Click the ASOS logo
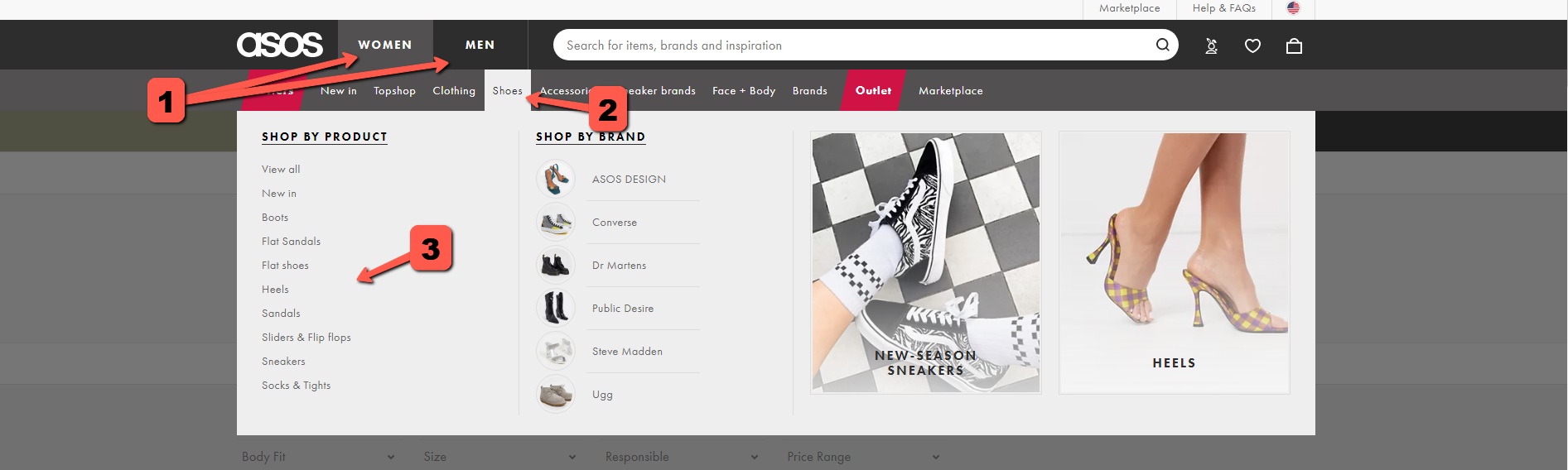The image size is (1568, 470). point(280,45)
